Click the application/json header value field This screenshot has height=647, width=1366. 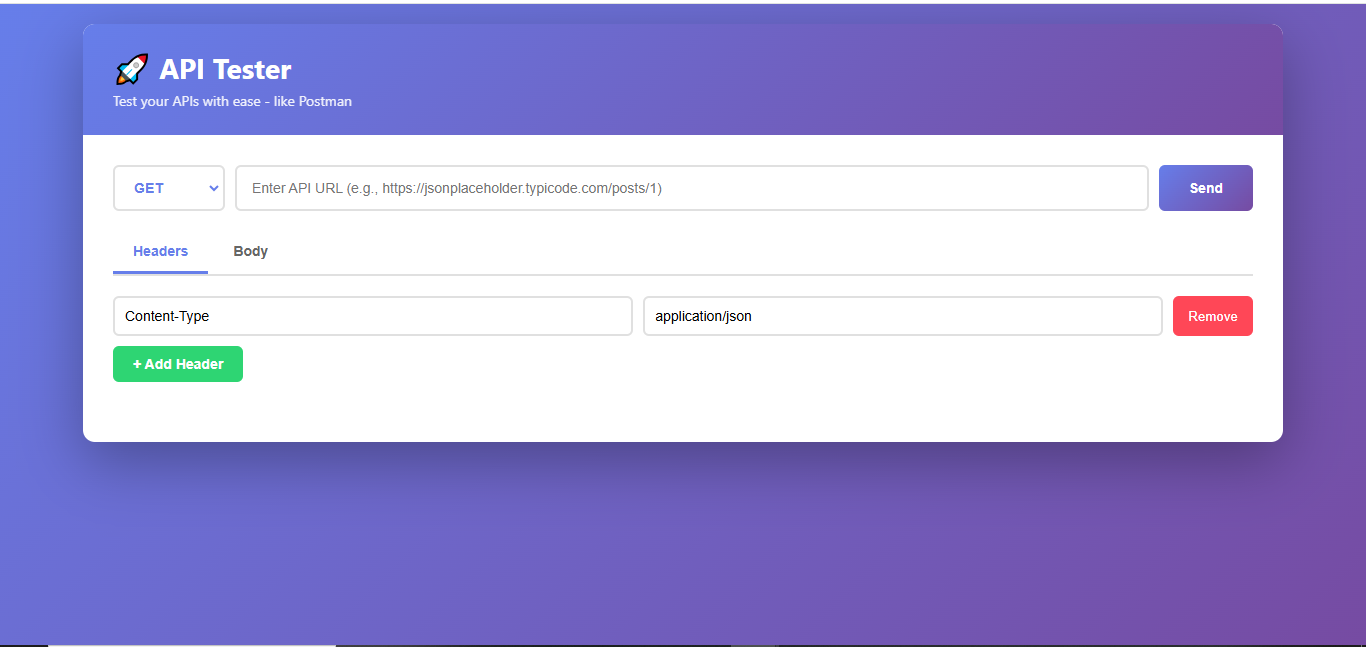click(x=901, y=316)
